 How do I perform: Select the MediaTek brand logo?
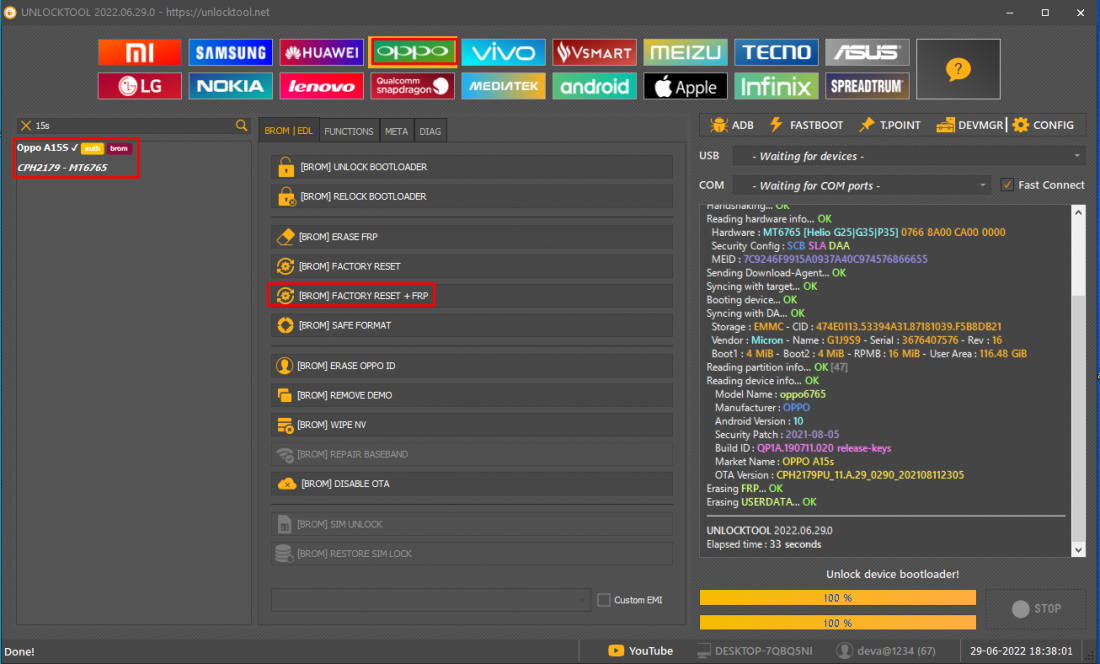[x=503, y=86]
